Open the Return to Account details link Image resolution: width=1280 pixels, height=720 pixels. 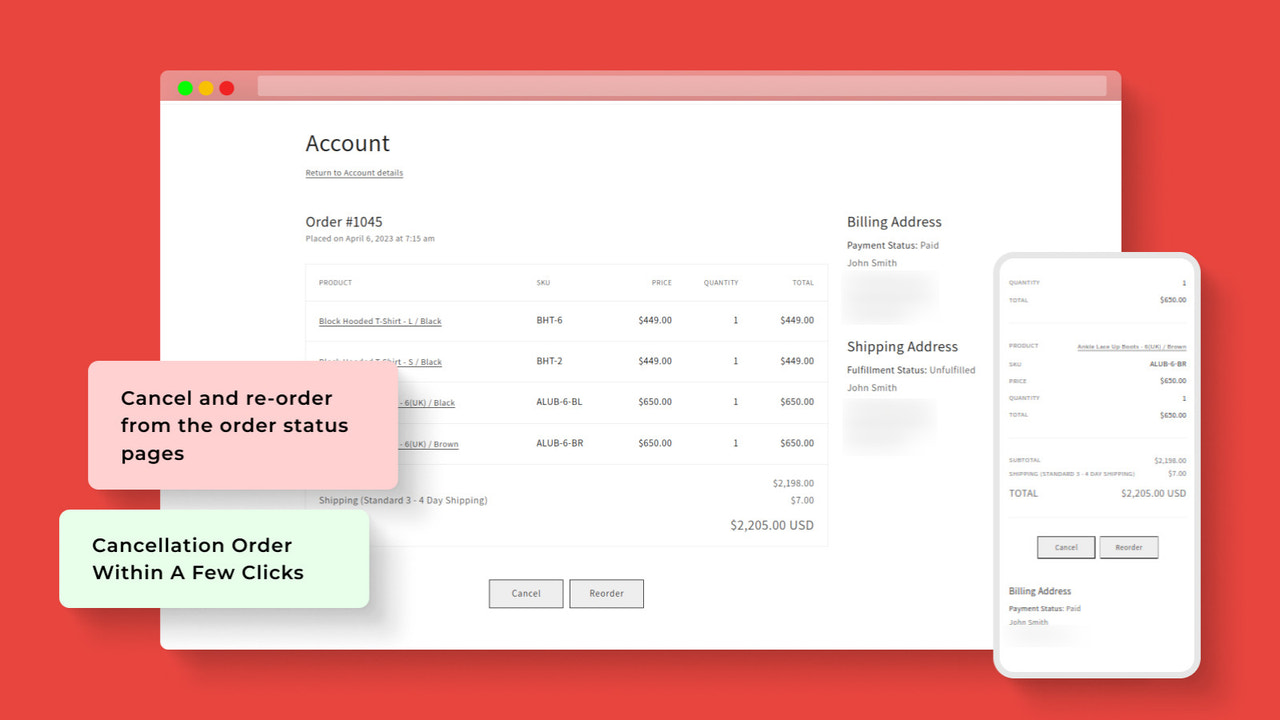click(354, 173)
